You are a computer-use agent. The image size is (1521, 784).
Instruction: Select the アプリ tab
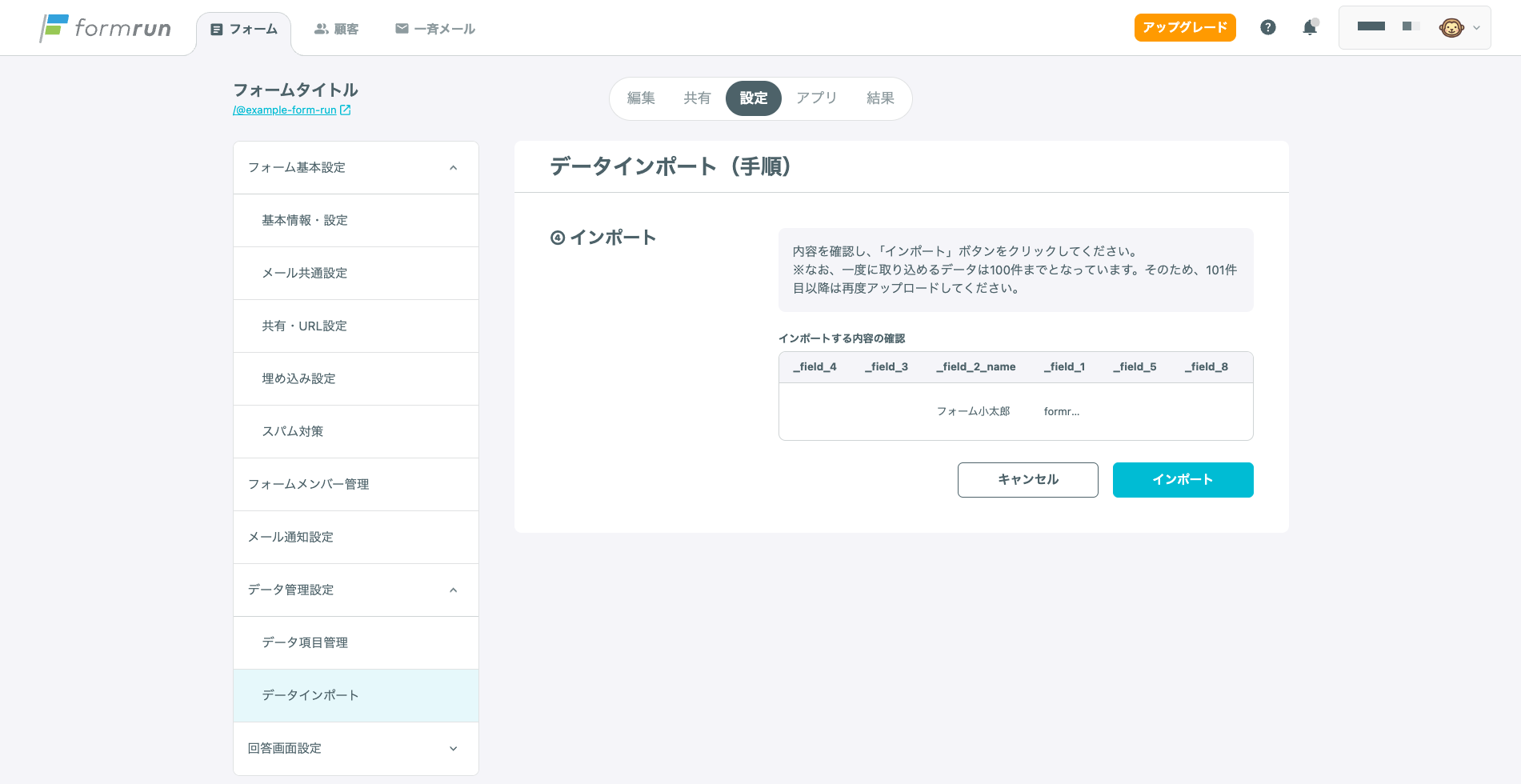point(816,98)
